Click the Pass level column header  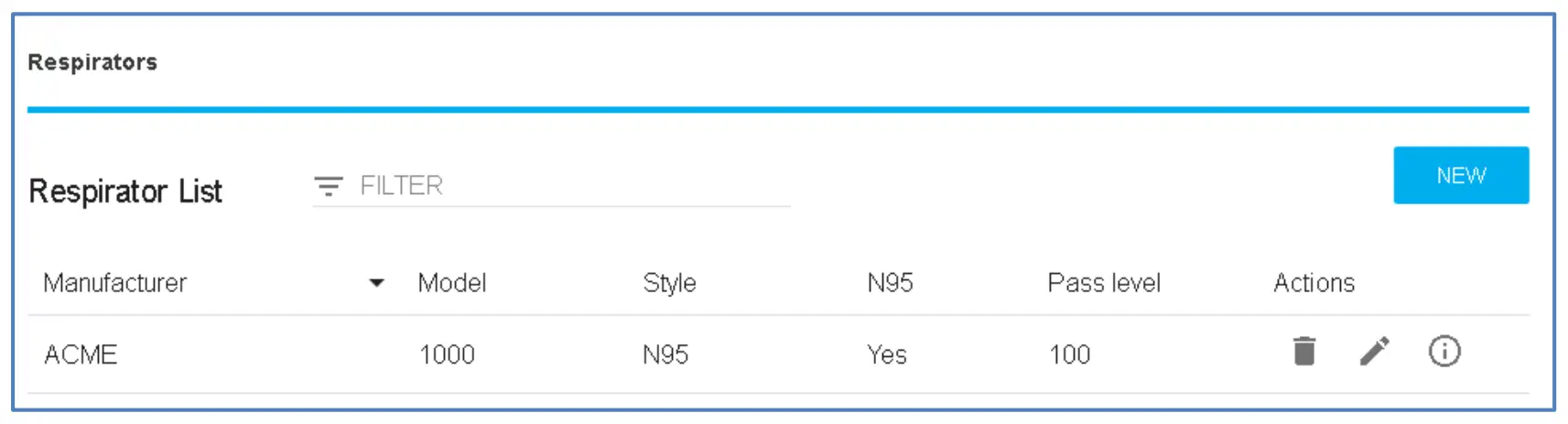coord(1103,283)
